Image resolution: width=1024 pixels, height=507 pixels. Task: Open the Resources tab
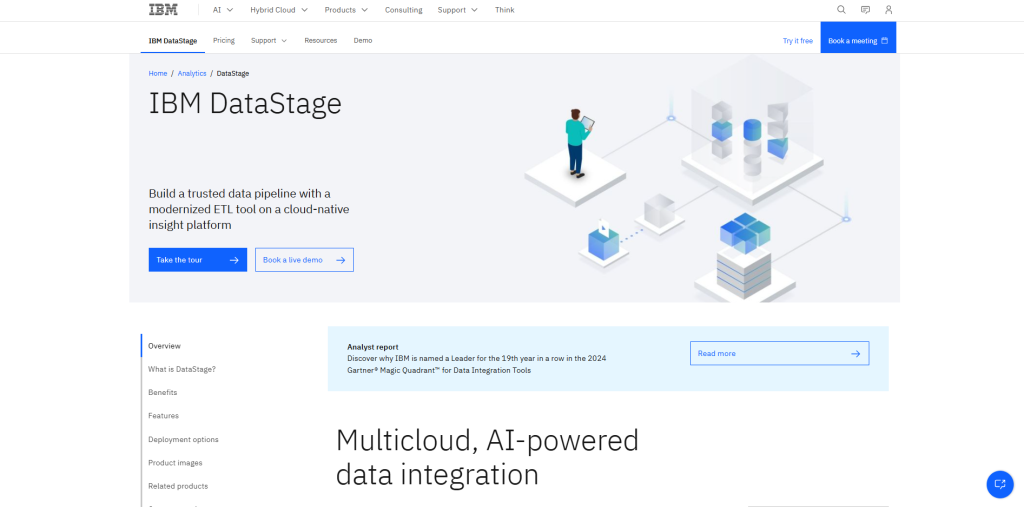pyautogui.click(x=321, y=41)
